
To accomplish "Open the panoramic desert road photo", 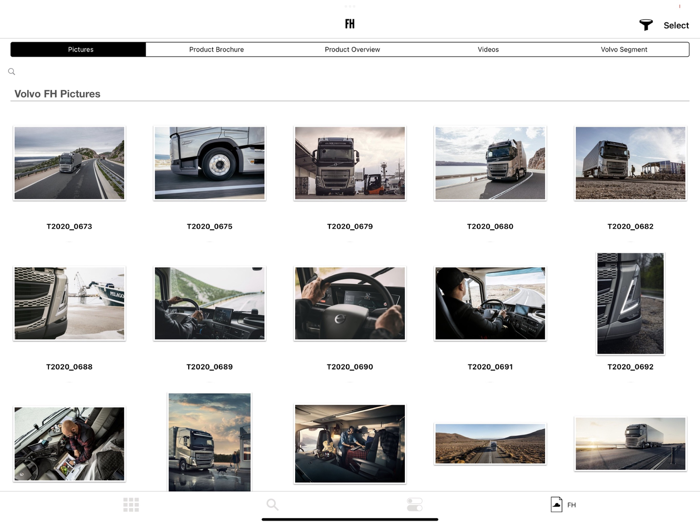I will point(490,444).
